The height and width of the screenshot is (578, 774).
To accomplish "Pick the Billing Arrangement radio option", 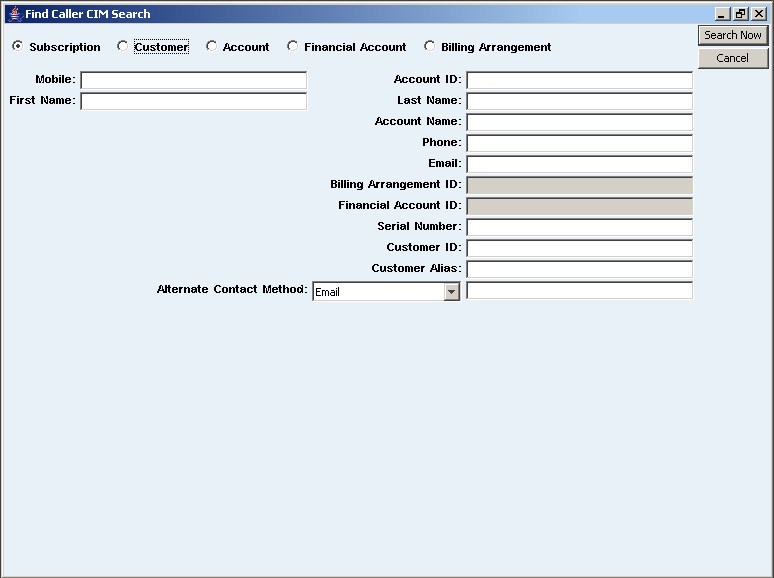I will click(430, 47).
